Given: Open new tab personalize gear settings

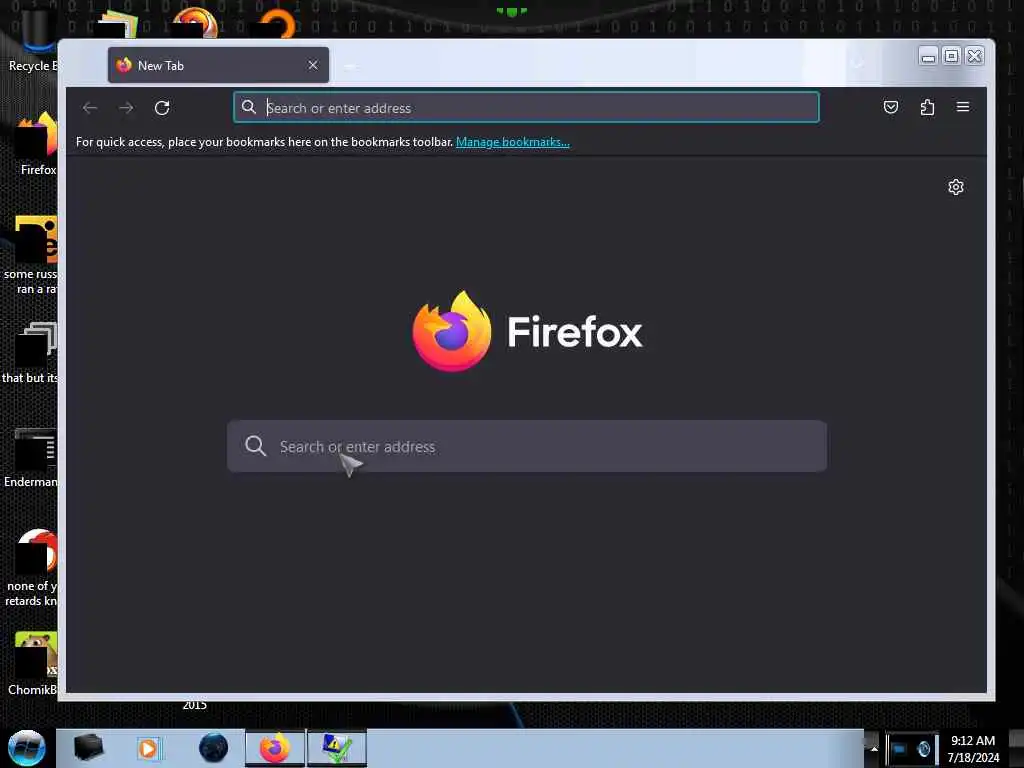Looking at the screenshot, I should tap(955, 187).
